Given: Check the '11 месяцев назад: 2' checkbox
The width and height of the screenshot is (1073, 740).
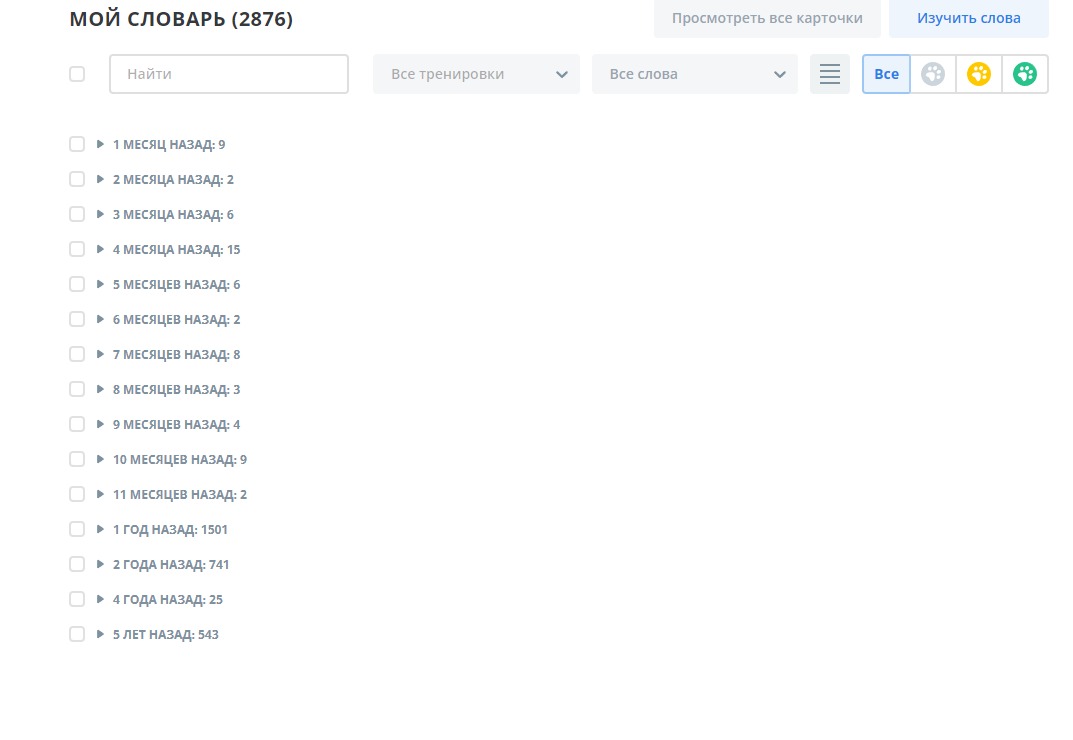Looking at the screenshot, I should pos(77,494).
